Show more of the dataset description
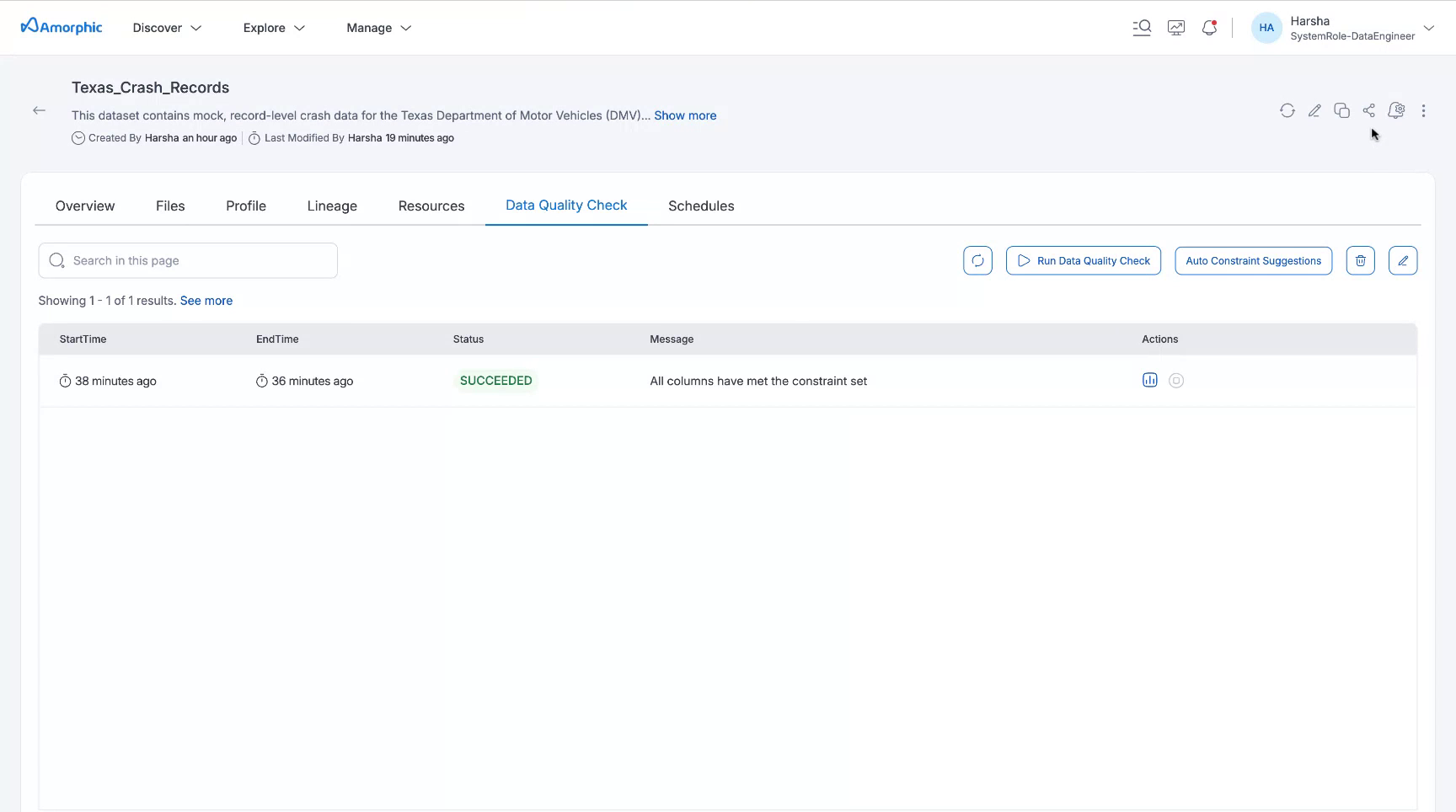Screen dimensions: 1456x812 coord(684,115)
